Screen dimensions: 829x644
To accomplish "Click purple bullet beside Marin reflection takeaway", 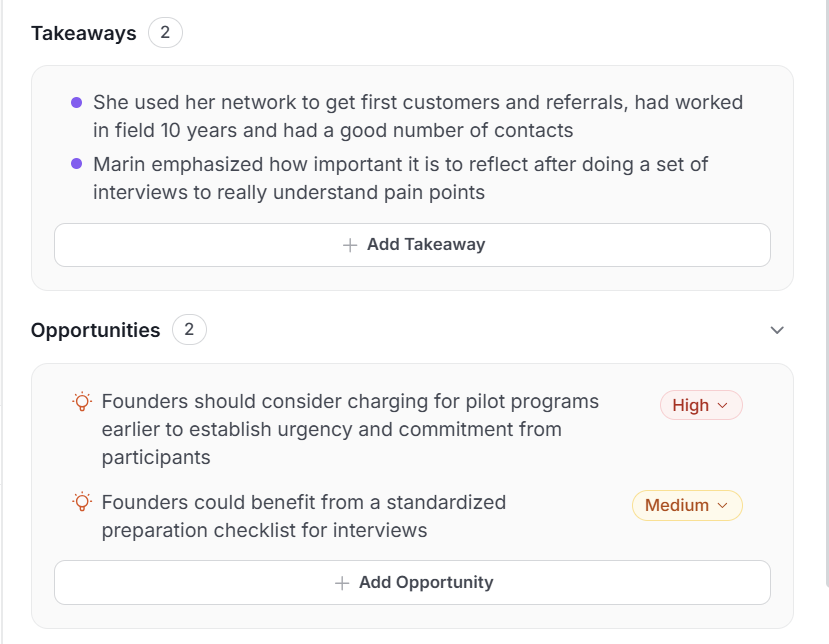I will pyautogui.click(x=77, y=164).
